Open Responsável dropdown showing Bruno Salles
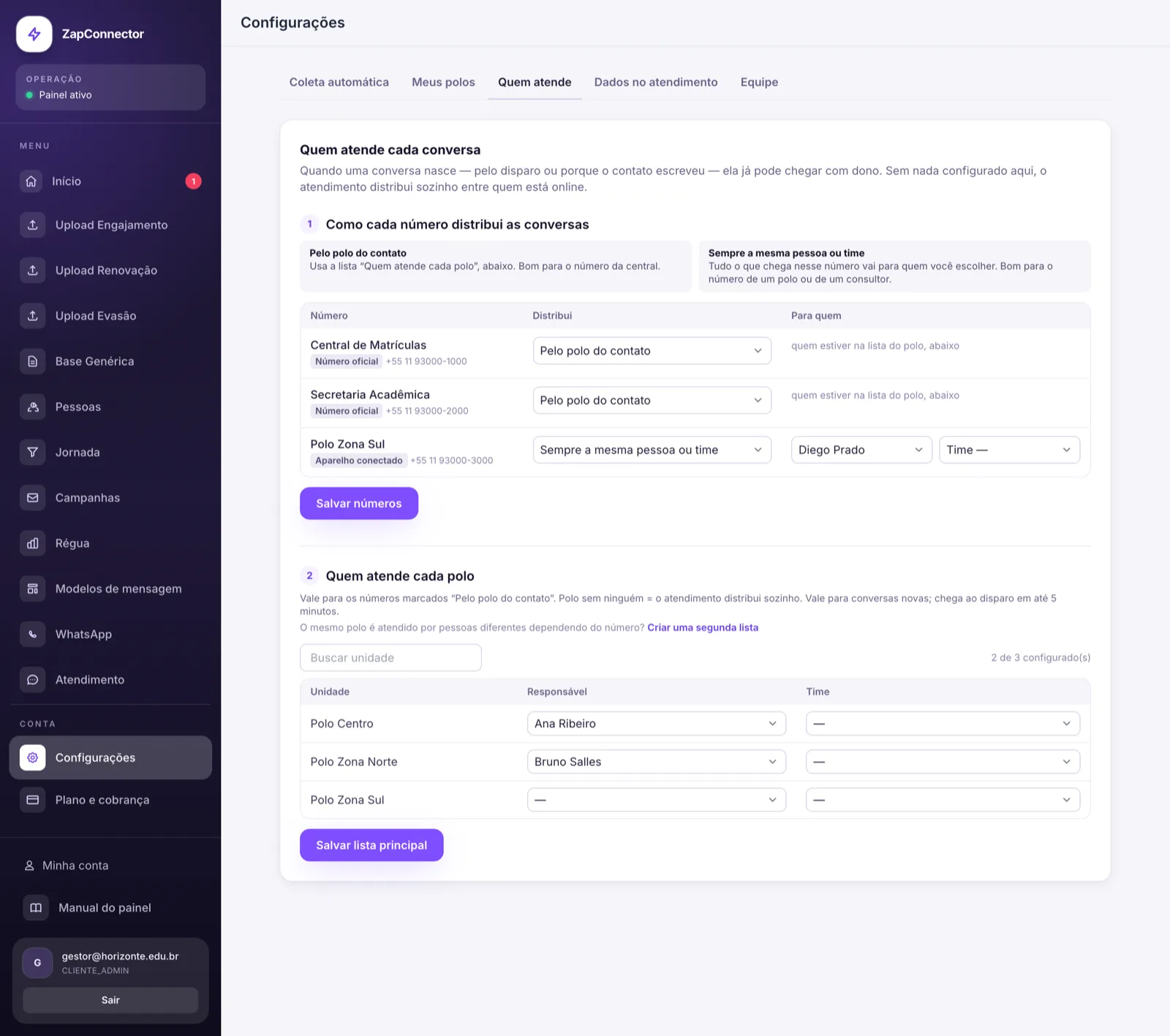This screenshot has width=1170, height=1036. point(656,762)
